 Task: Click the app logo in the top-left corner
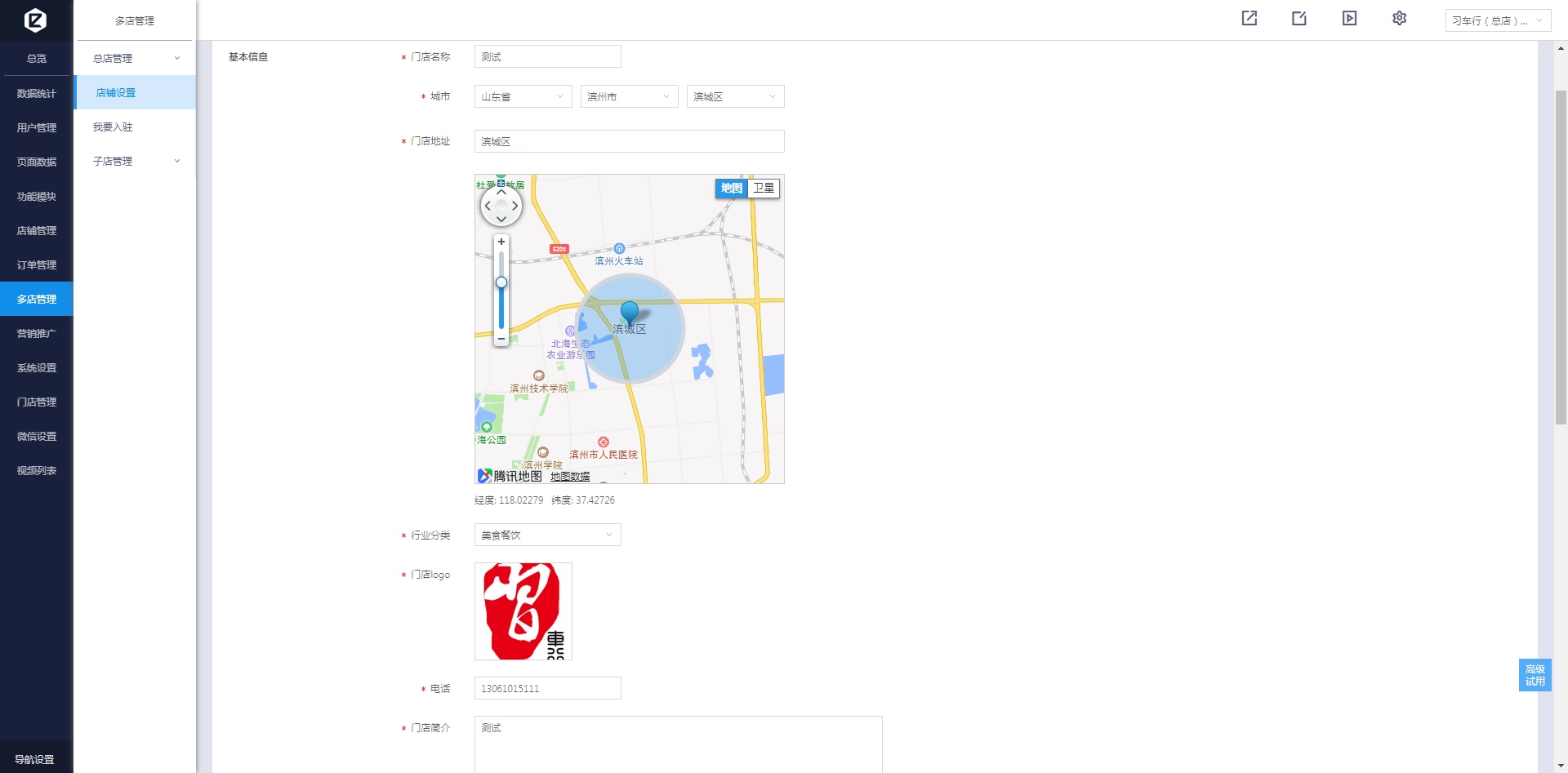(x=36, y=20)
